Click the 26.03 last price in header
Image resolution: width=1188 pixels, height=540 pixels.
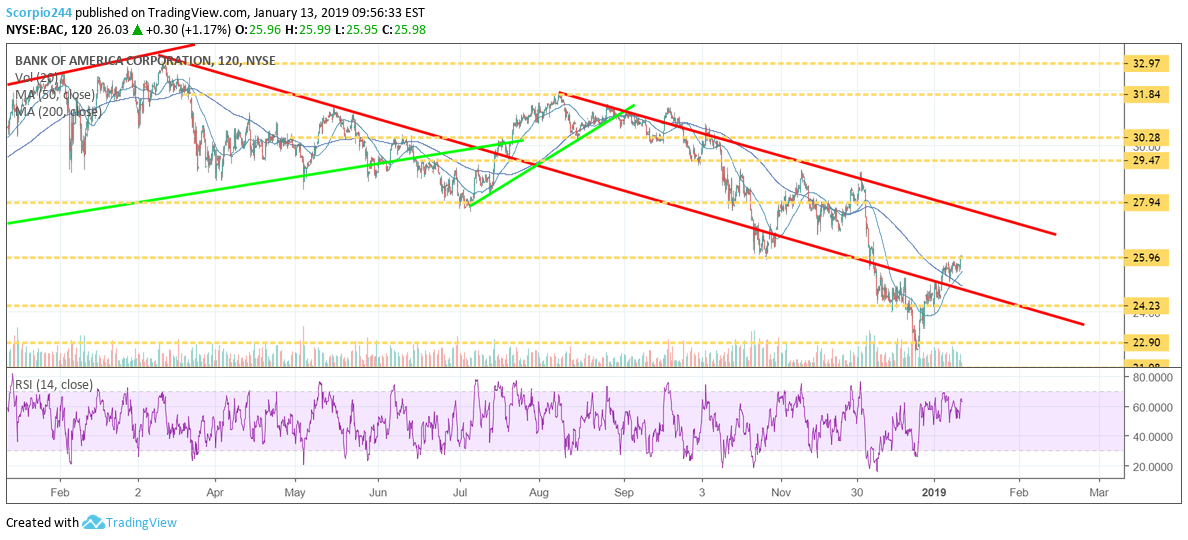point(114,29)
